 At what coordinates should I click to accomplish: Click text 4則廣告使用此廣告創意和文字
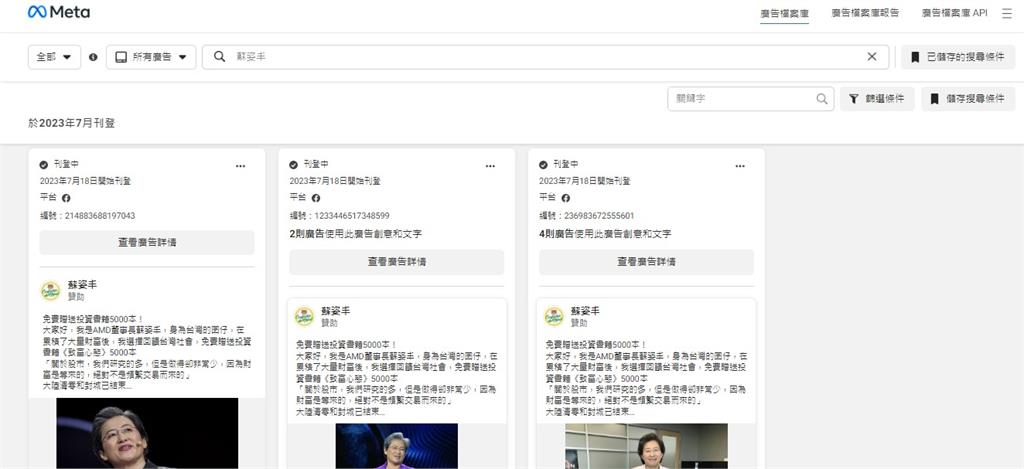point(605,234)
